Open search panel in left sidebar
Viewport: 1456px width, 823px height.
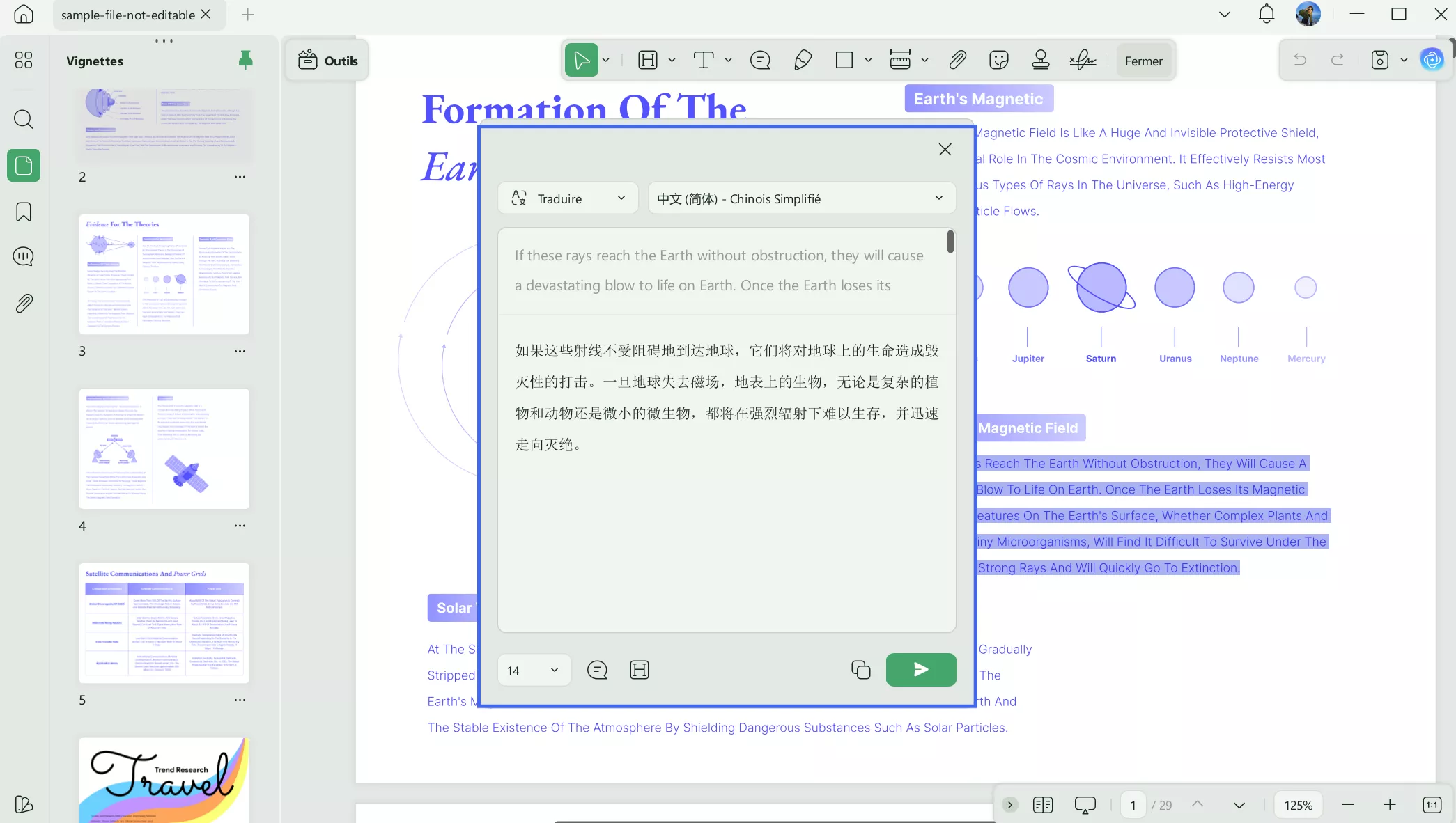tap(24, 119)
